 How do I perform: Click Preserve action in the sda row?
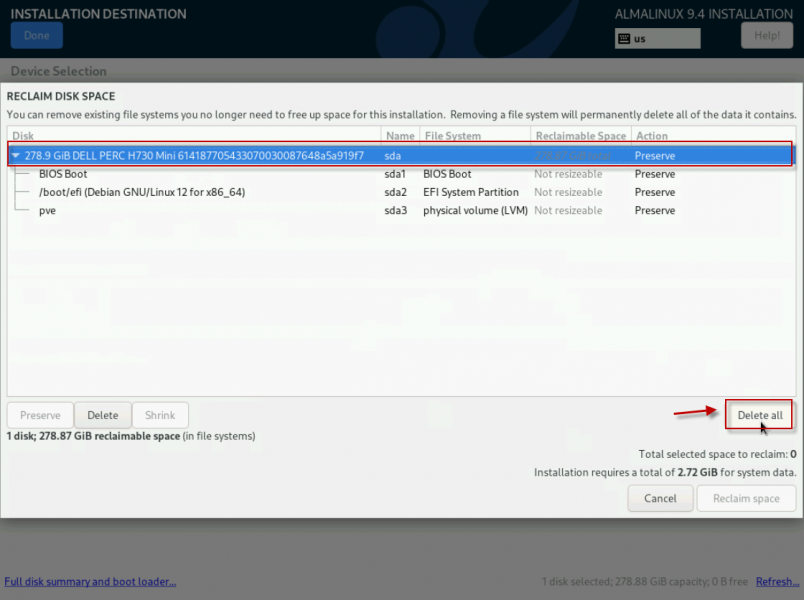coord(655,155)
